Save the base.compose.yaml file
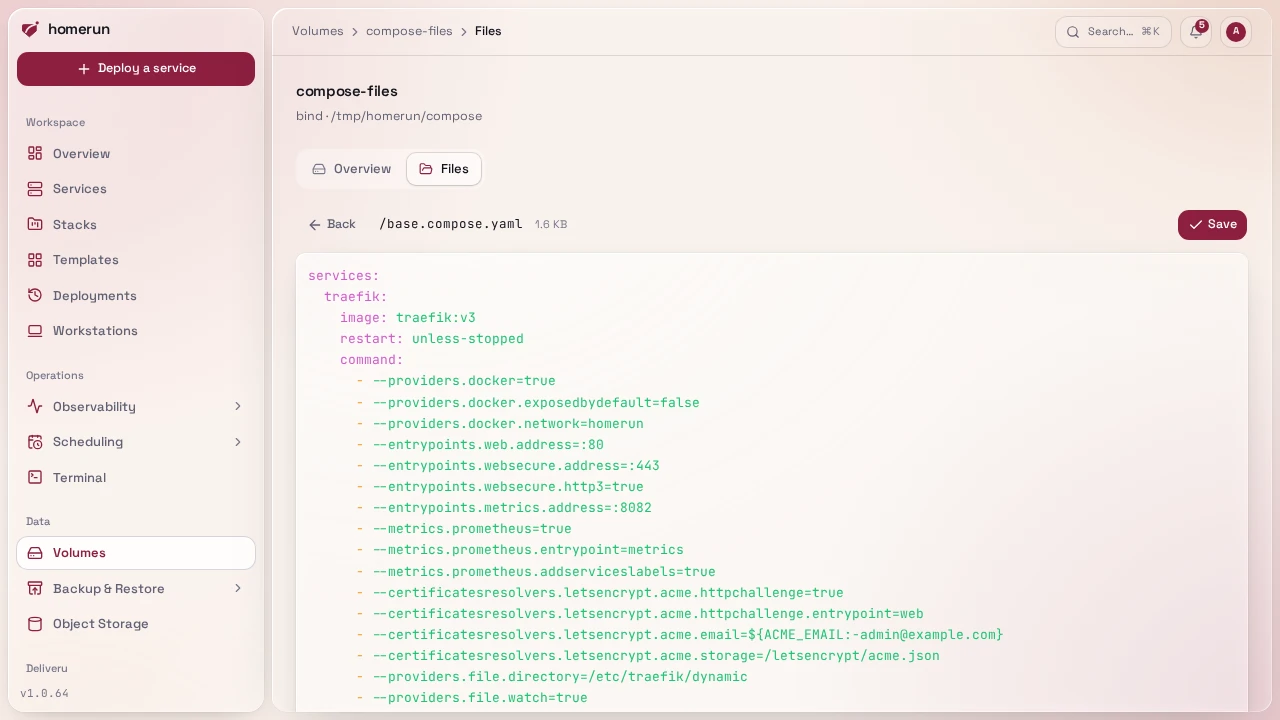Viewport: 1280px width, 720px height. click(x=1212, y=225)
